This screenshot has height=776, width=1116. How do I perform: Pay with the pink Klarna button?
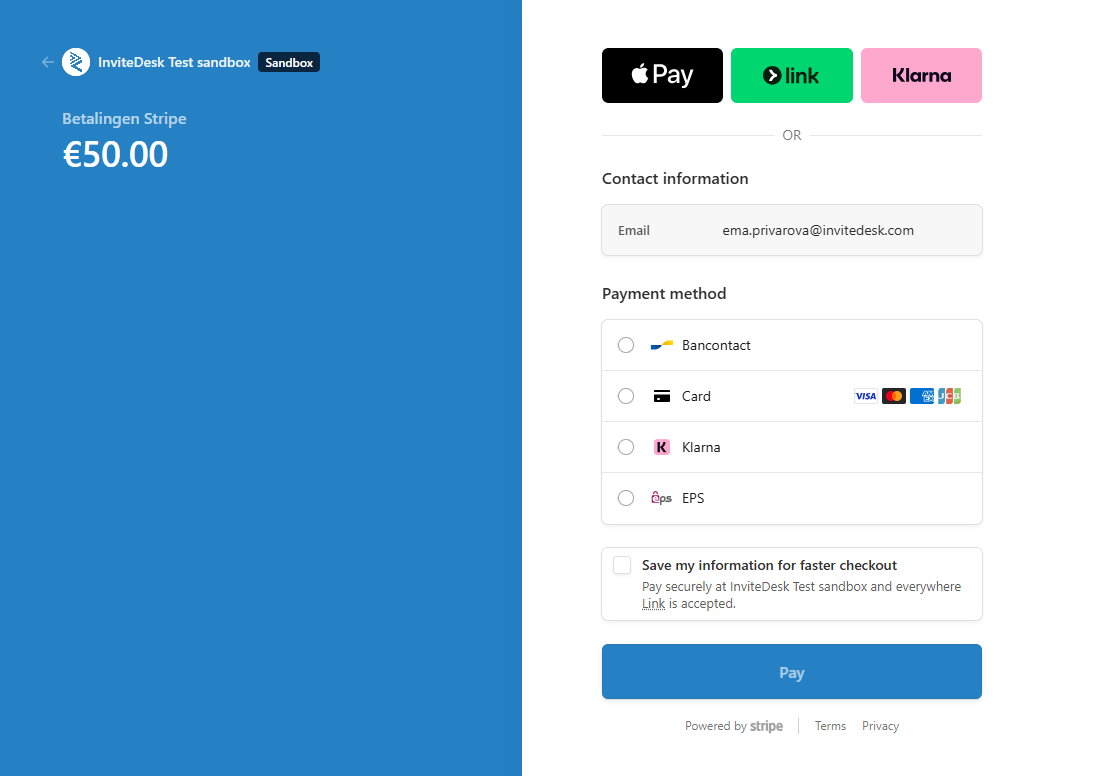point(921,75)
